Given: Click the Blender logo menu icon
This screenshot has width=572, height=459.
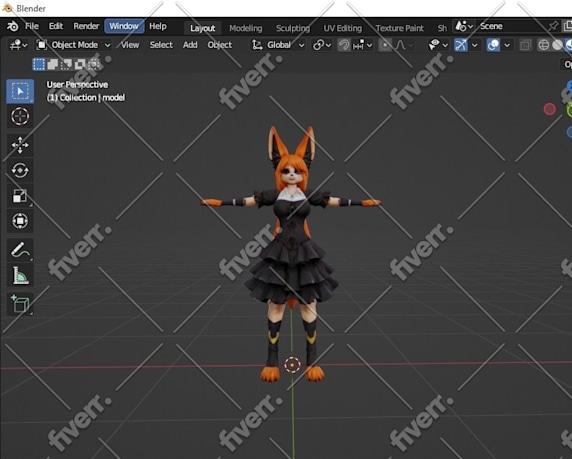Looking at the screenshot, I should point(12,26).
